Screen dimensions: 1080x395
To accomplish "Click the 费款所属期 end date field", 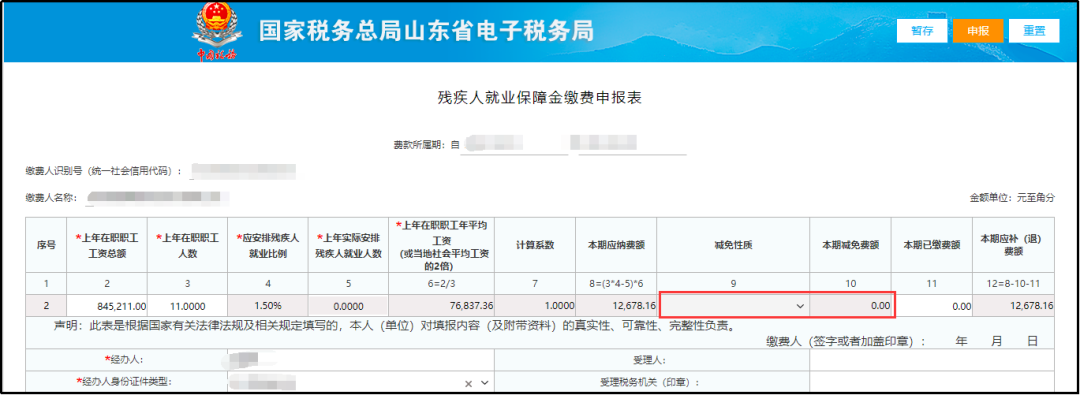I will tap(633, 145).
